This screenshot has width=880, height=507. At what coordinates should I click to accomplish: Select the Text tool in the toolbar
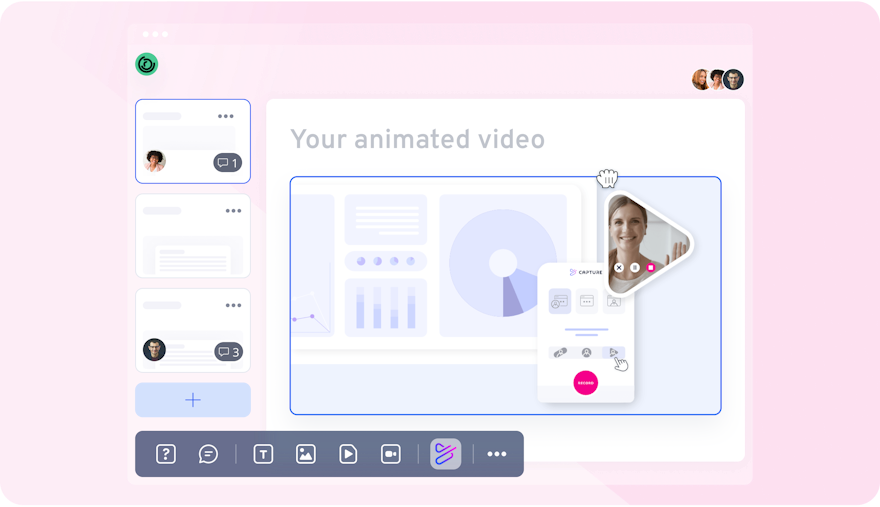point(263,454)
